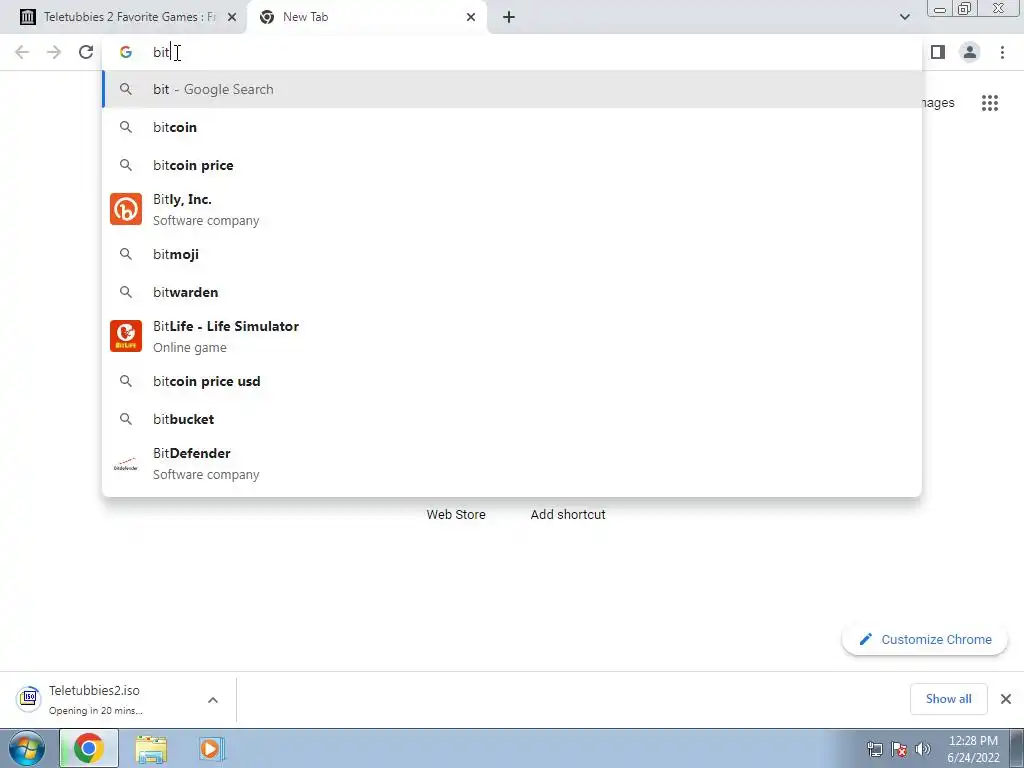The height and width of the screenshot is (768, 1024).
Task: Click Show all downloads
Action: tap(948, 699)
